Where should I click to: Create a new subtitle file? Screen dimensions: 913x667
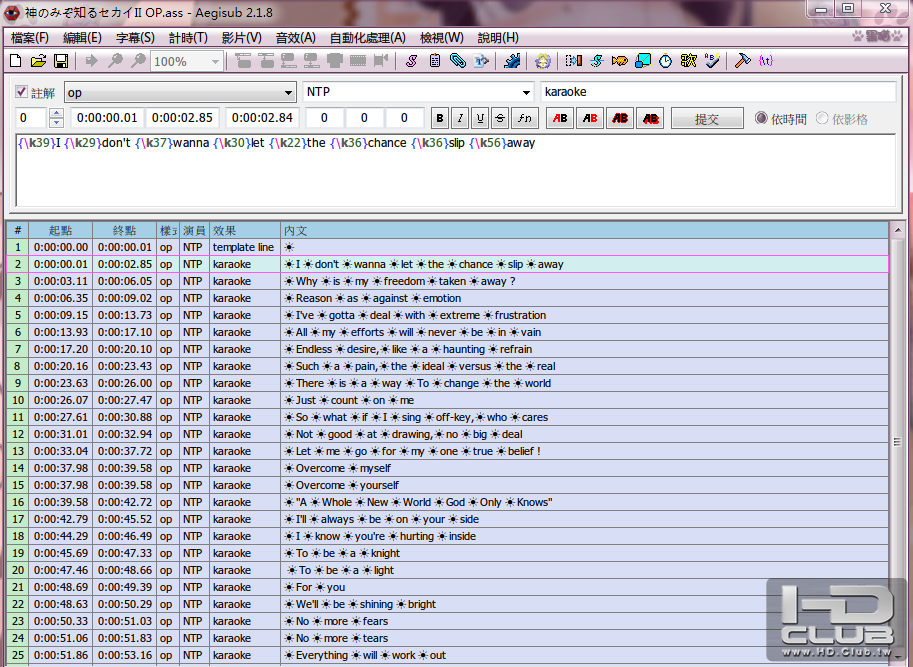[x=16, y=61]
